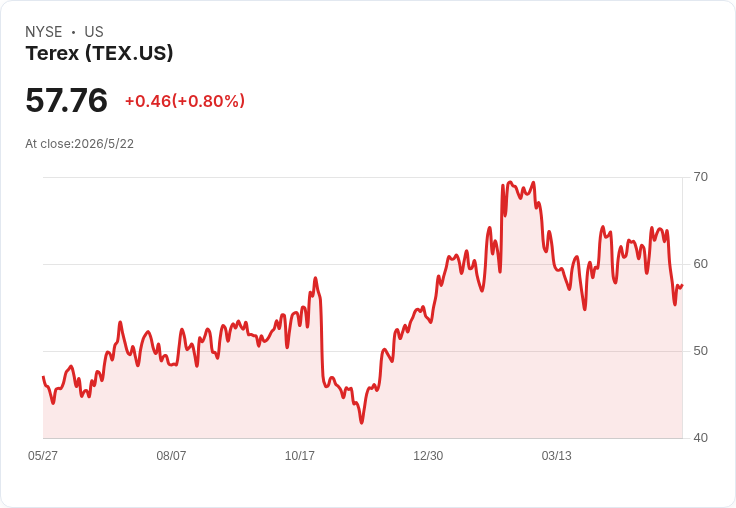The width and height of the screenshot is (736, 508).
Task: Click the NYSE exchange label
Action: [44, 32]
